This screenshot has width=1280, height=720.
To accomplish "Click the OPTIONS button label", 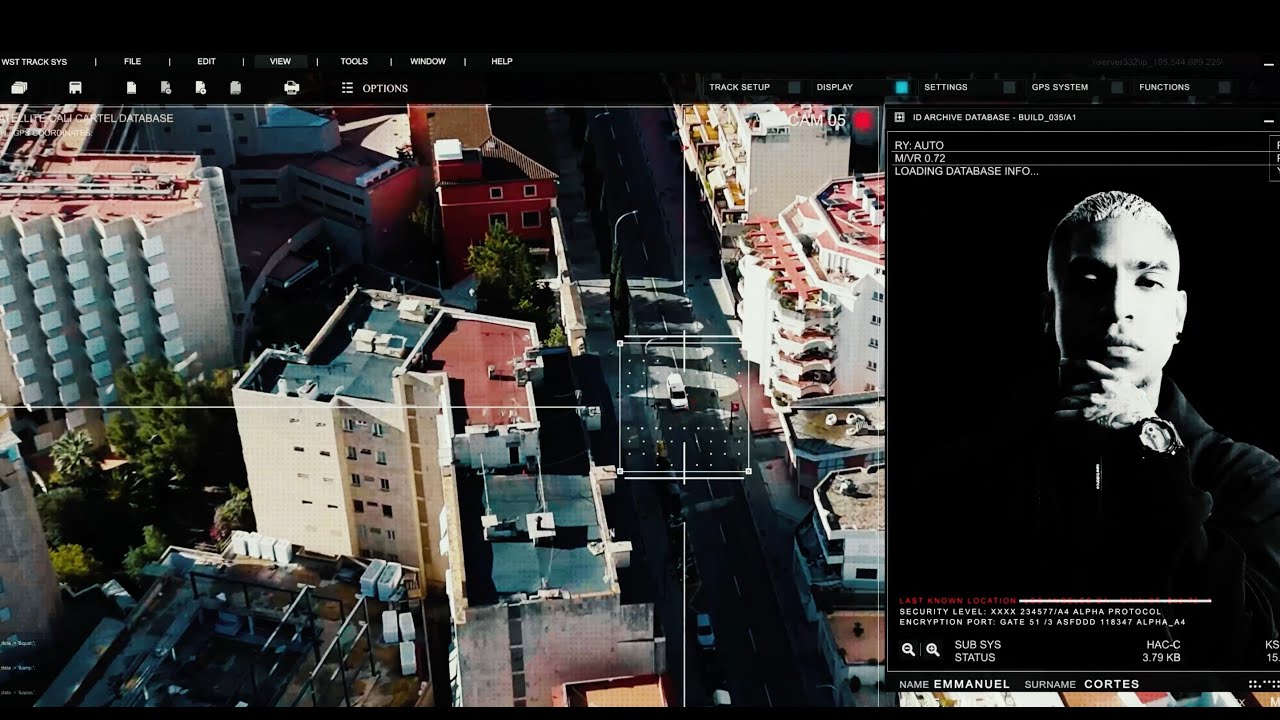I will point(385,88).
